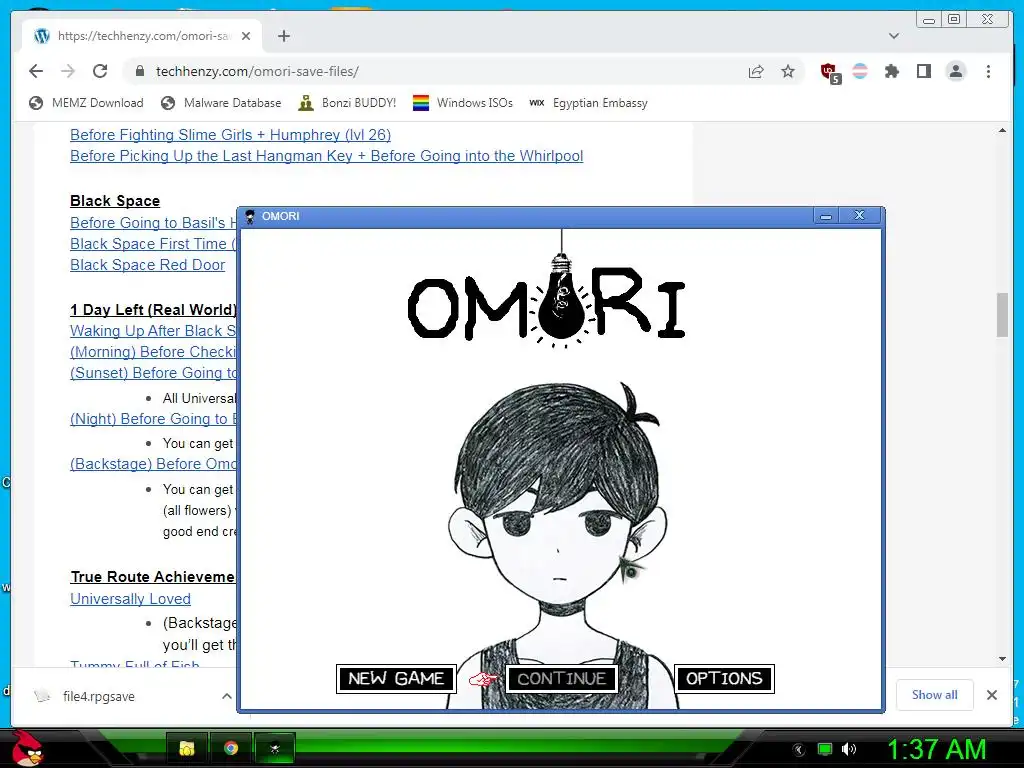This screenshot has width=1024, height=768.
Task: Open File Explorer in taskbar
Action: (x=187, y=748)
